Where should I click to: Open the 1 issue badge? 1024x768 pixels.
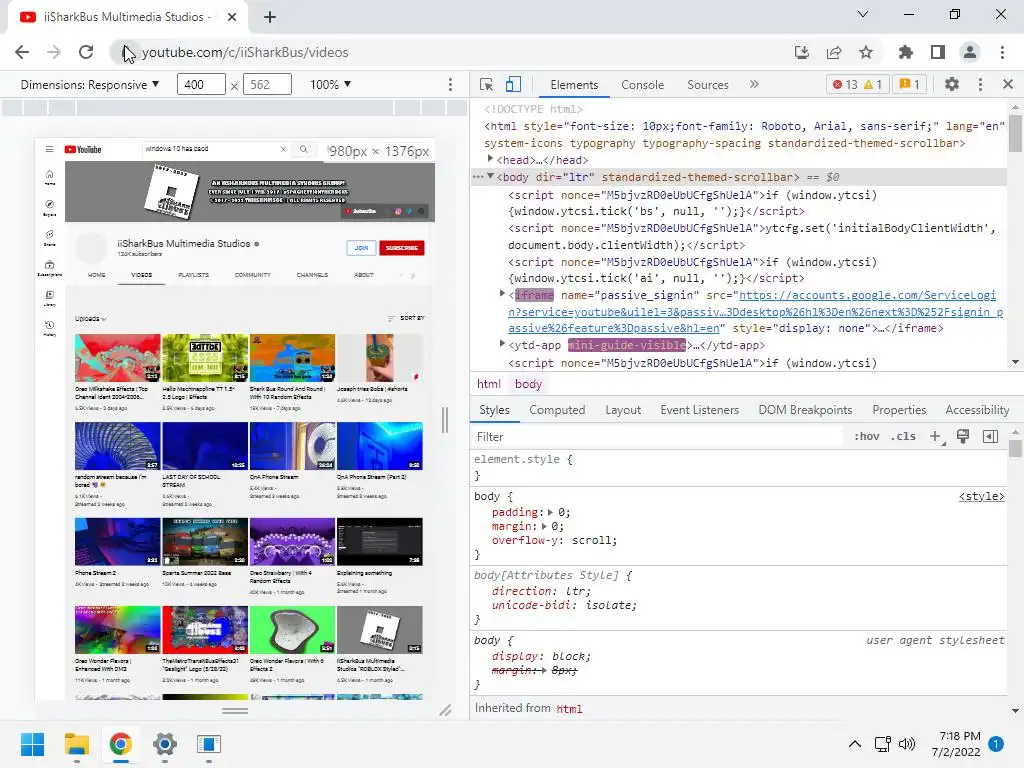909,84
